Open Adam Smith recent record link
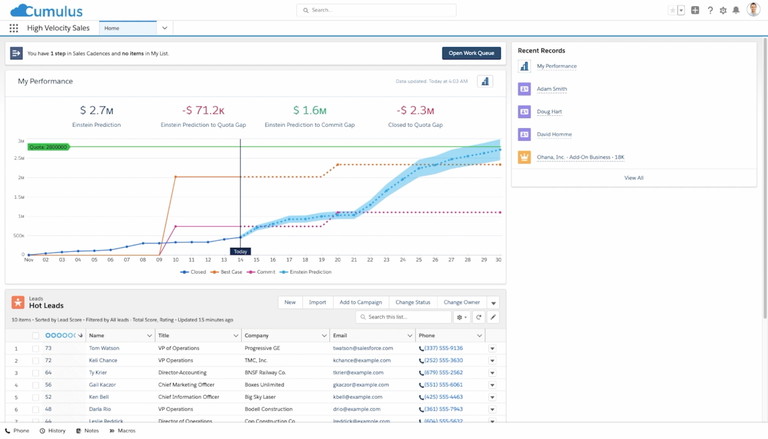 click(x=552, y=89)
